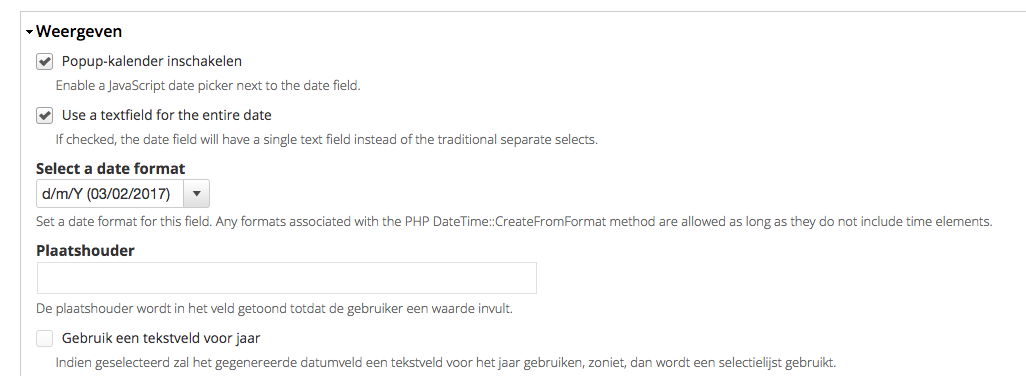Click the 'De plaatshouder wordt' description text
Screen dimensions: 1026x376
[x=275, y=308]
